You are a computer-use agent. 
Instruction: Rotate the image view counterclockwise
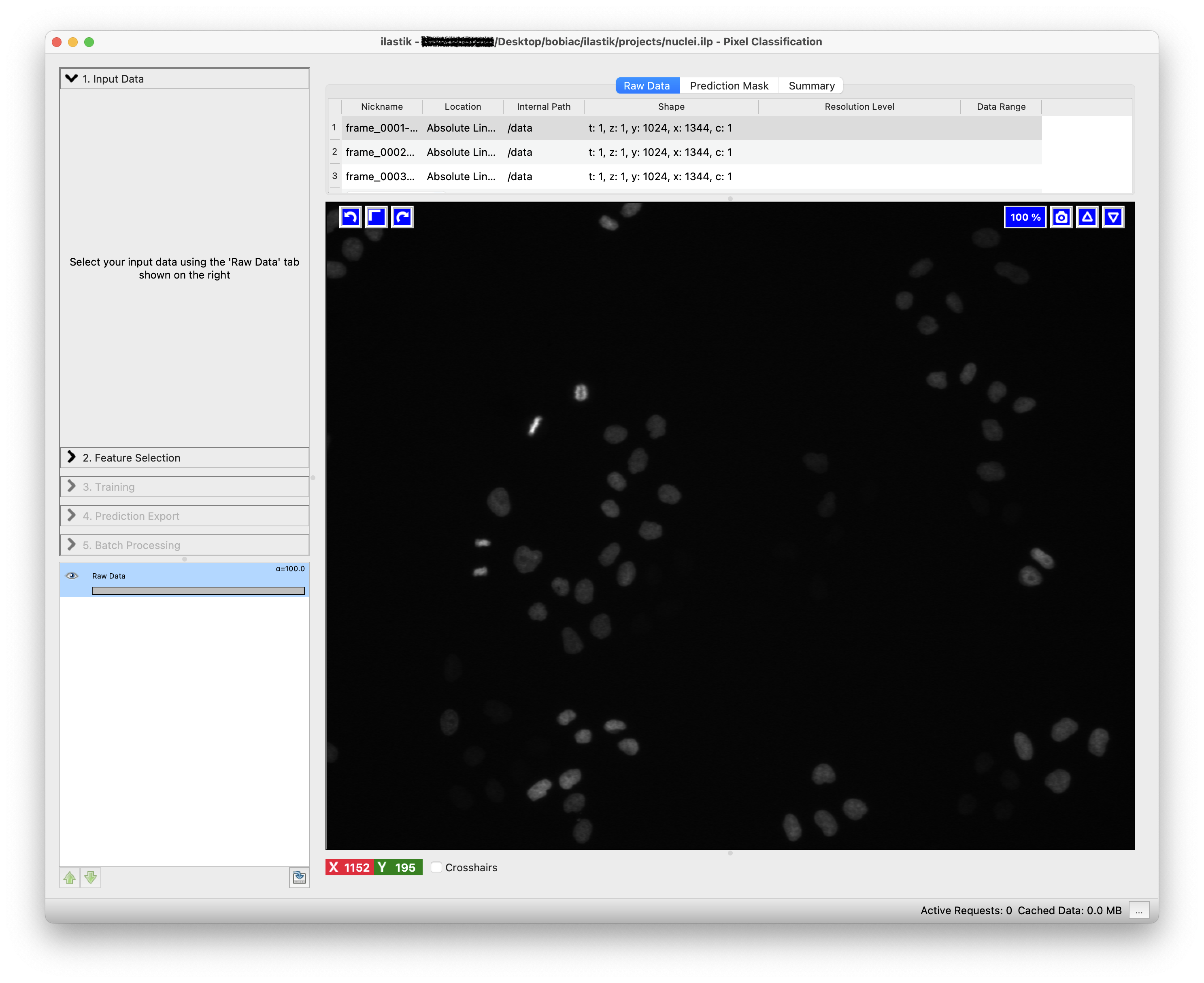351,217
